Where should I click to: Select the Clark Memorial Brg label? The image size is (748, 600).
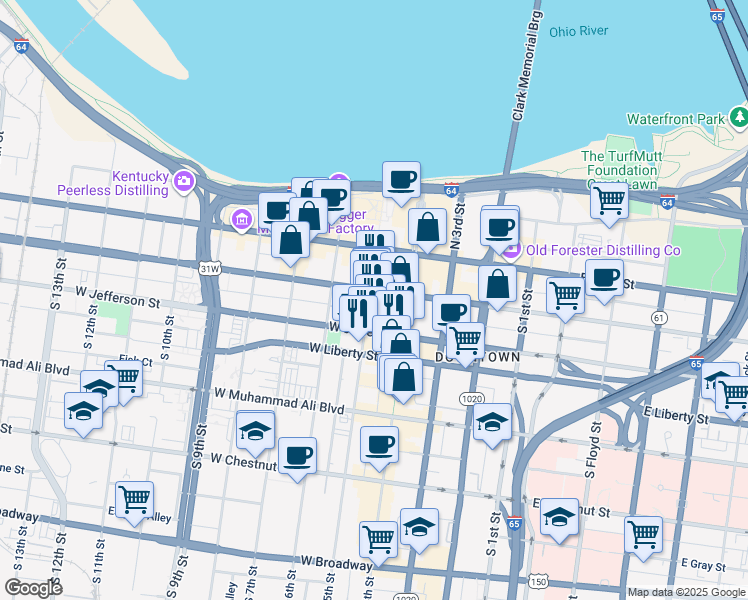[x=527, y=65]
